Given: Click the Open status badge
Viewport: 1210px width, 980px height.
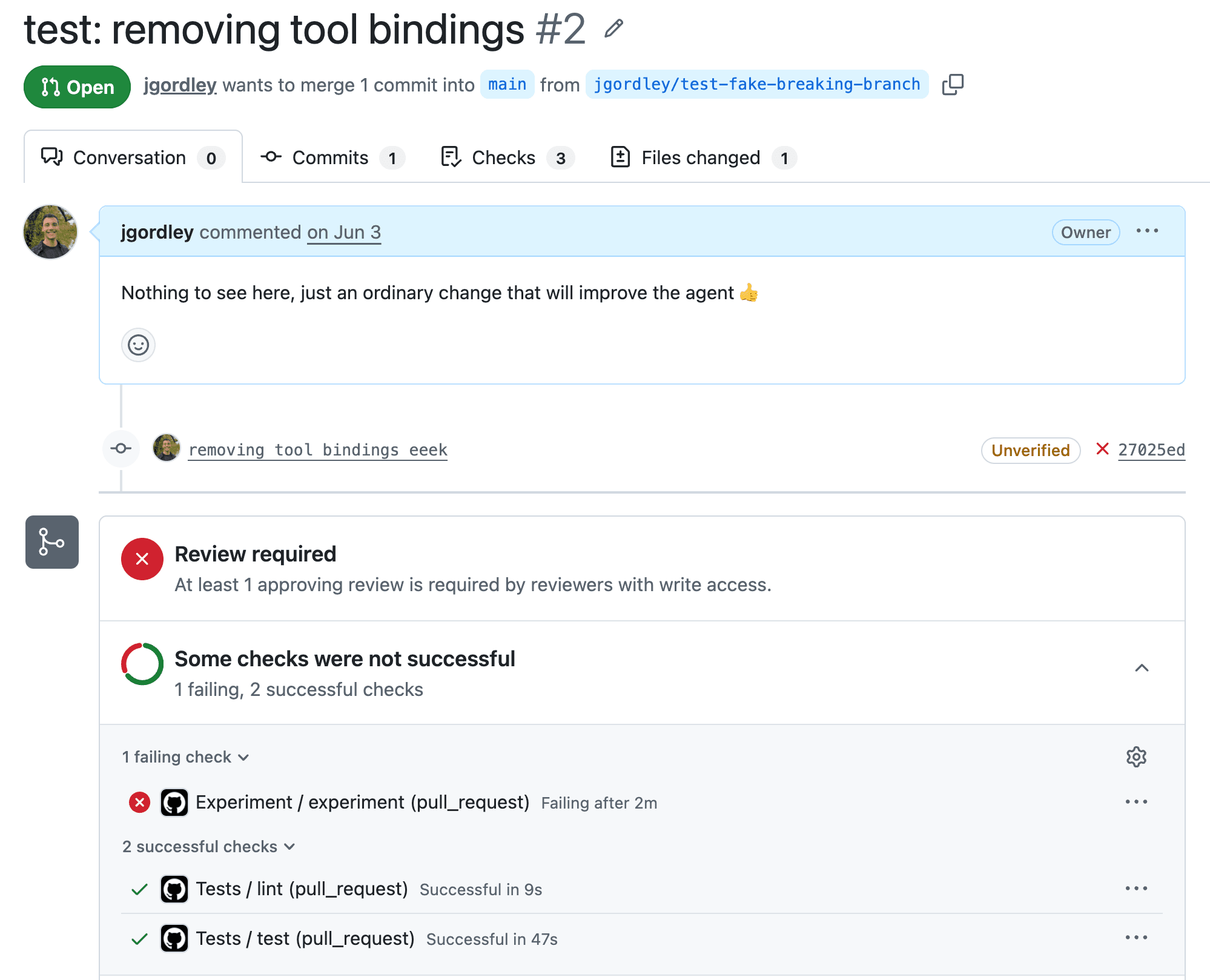Looking at the screenshot, I should coord(78,87).
